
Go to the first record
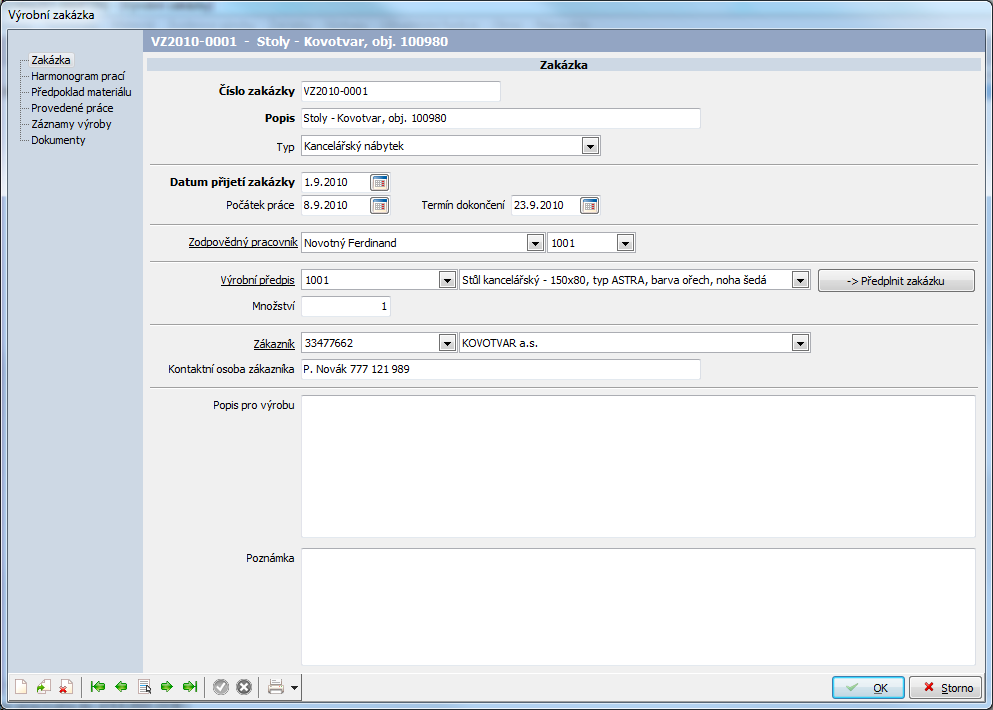tap(97, 687)
